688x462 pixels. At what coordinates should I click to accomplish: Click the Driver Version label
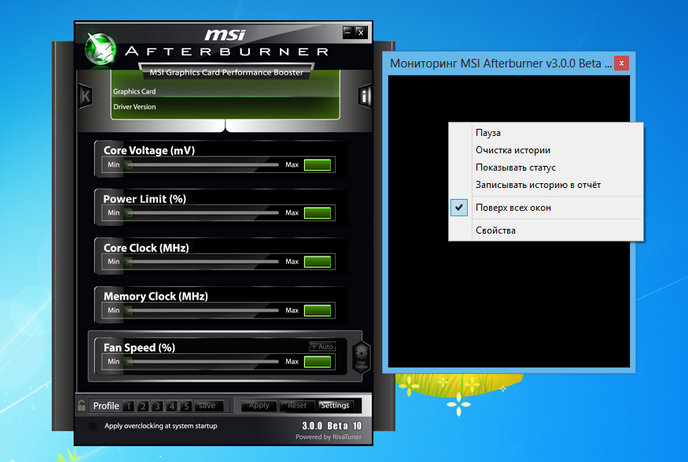[134, 107]
